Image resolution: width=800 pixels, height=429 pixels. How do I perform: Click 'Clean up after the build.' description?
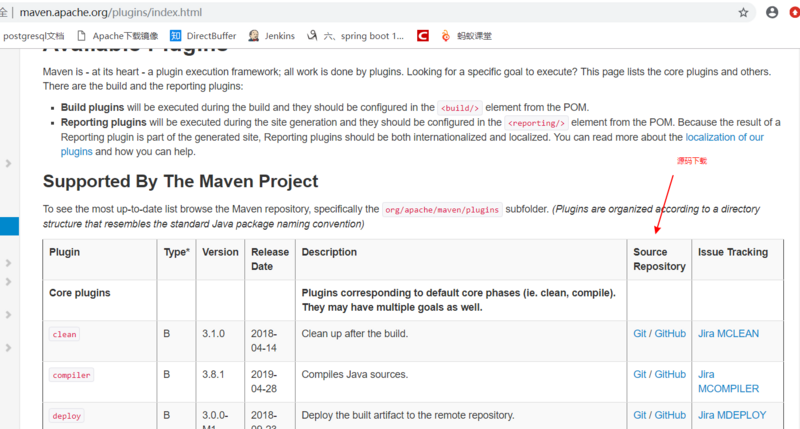tap(355, 334)
